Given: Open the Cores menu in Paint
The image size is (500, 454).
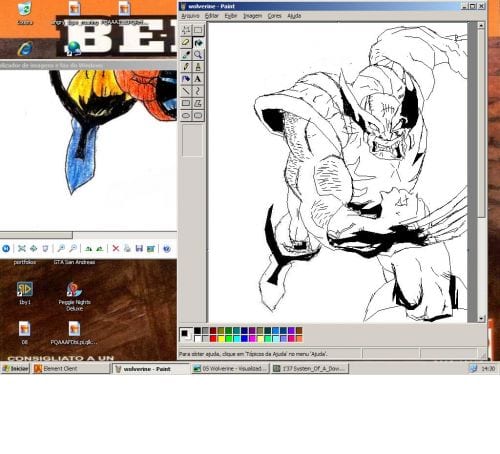Looking at the screenshot, I should (x=274, y=16).
